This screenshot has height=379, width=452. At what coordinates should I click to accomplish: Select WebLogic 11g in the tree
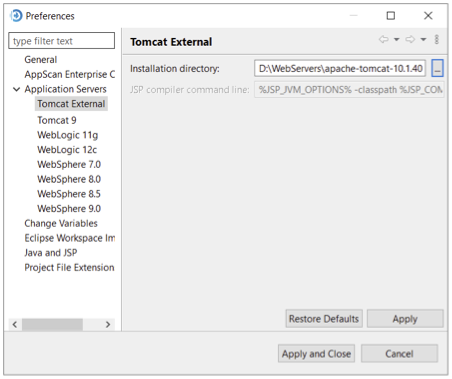point(68,135)
